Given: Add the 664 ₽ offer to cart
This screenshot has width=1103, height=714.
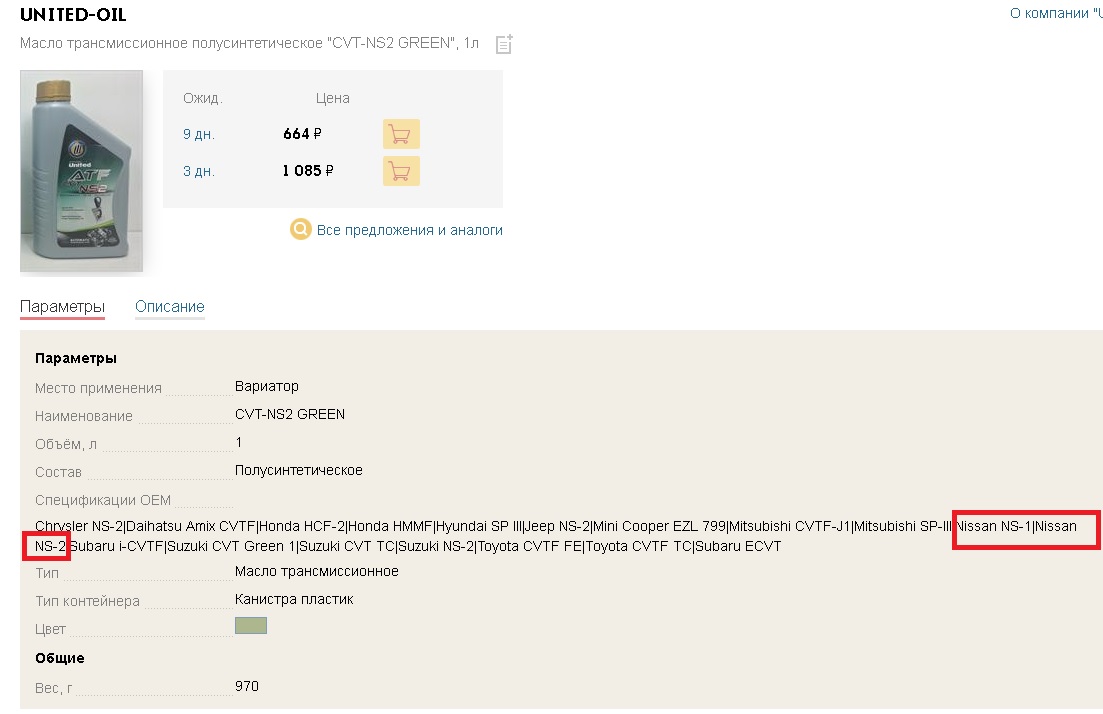Looking at the screenshot, I should (x=401, y=134).
